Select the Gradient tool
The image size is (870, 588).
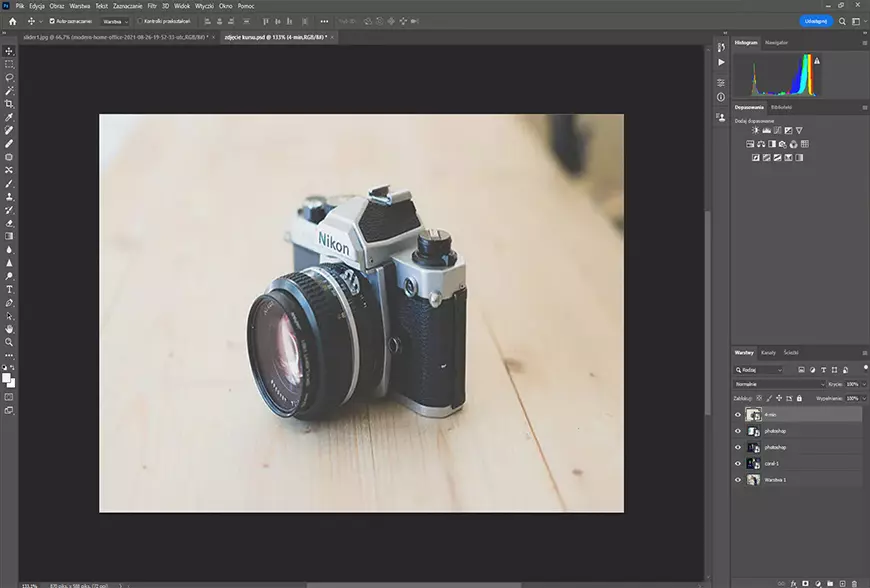click(9, 236)
